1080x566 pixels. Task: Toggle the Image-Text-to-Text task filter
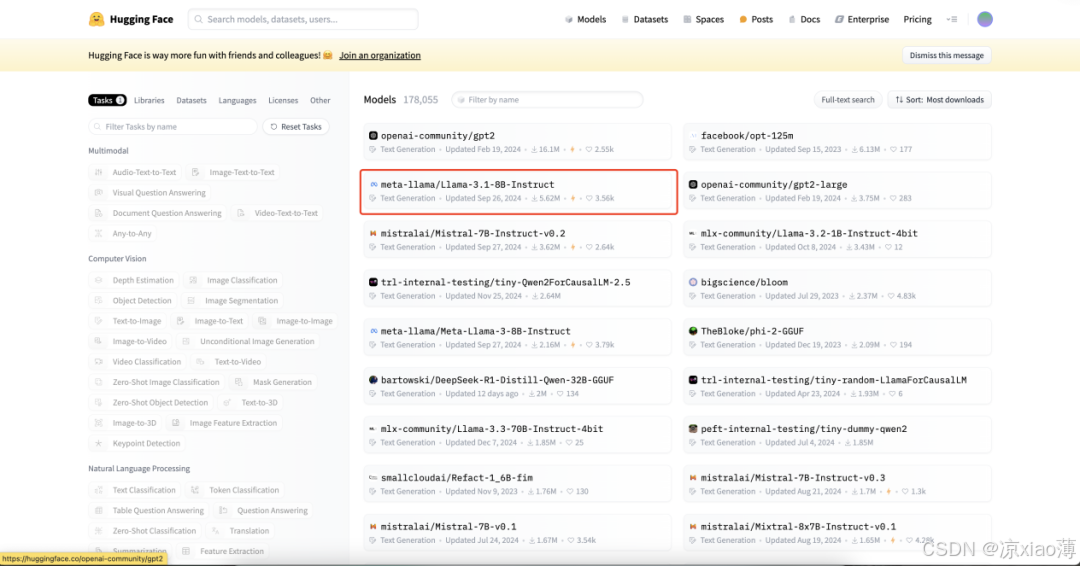click(x=233, y=172)
